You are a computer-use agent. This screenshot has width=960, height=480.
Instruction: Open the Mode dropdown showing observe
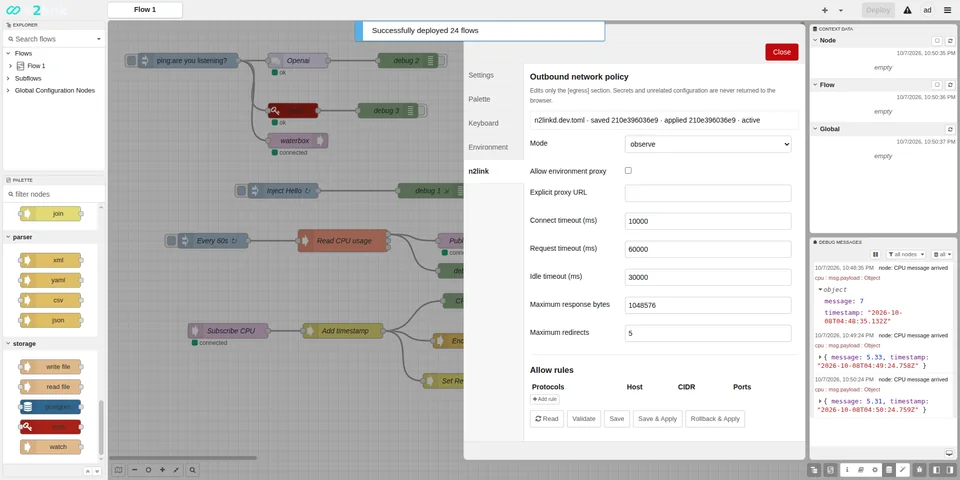(x=708, y=144)
